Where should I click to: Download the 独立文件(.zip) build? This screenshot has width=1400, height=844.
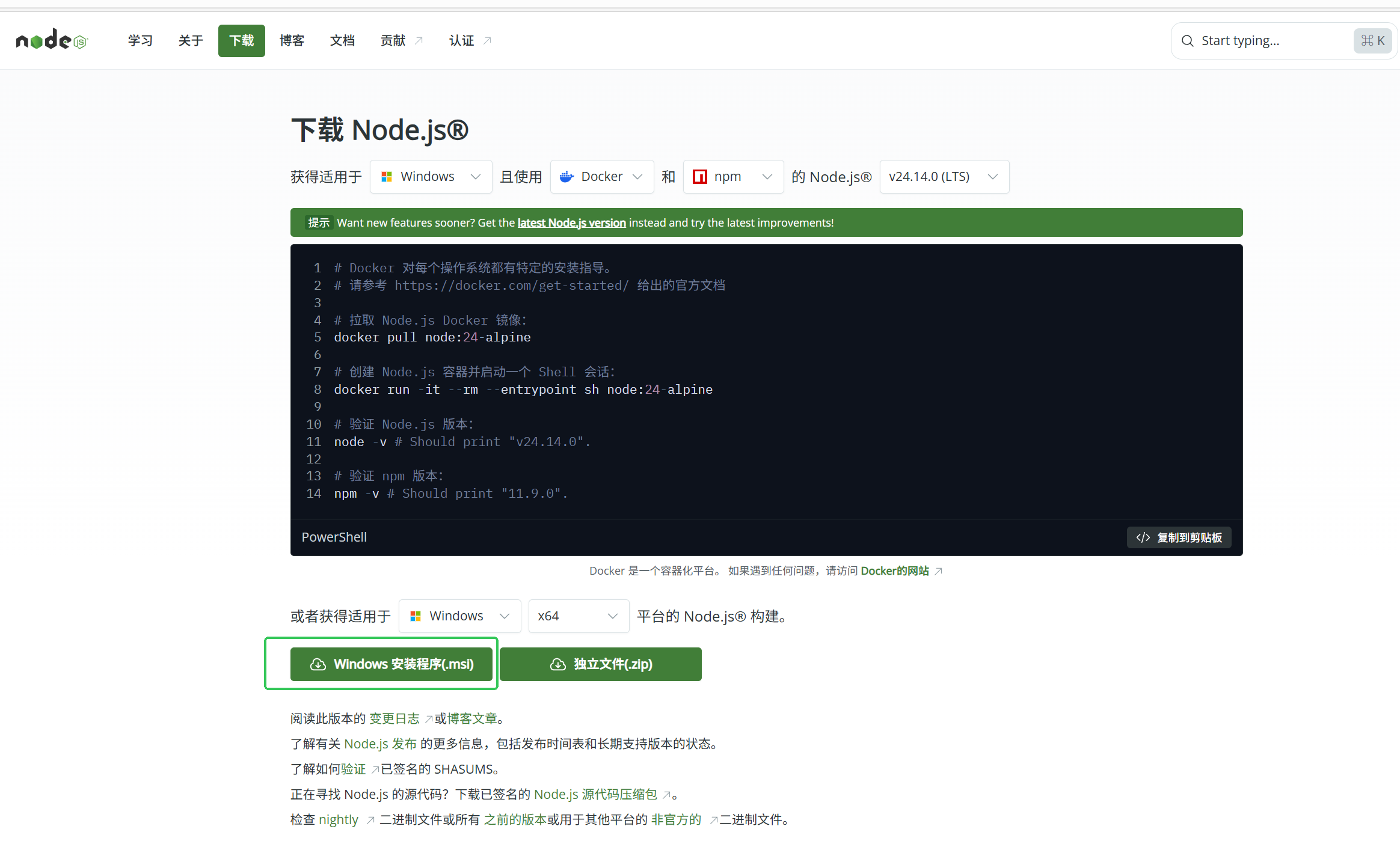pos(600,664)
